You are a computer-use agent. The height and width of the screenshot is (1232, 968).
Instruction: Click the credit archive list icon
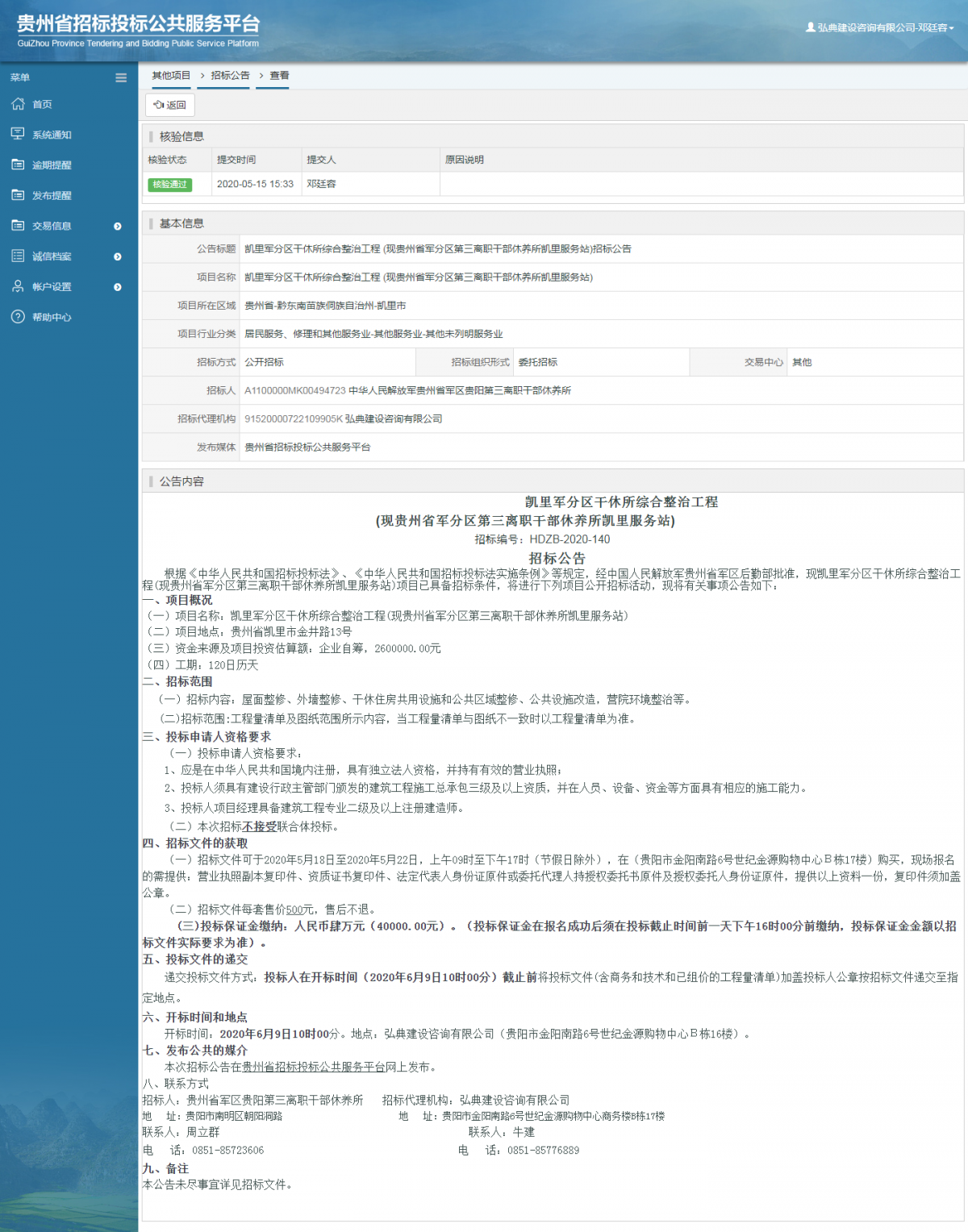click(x=18, y=256)
